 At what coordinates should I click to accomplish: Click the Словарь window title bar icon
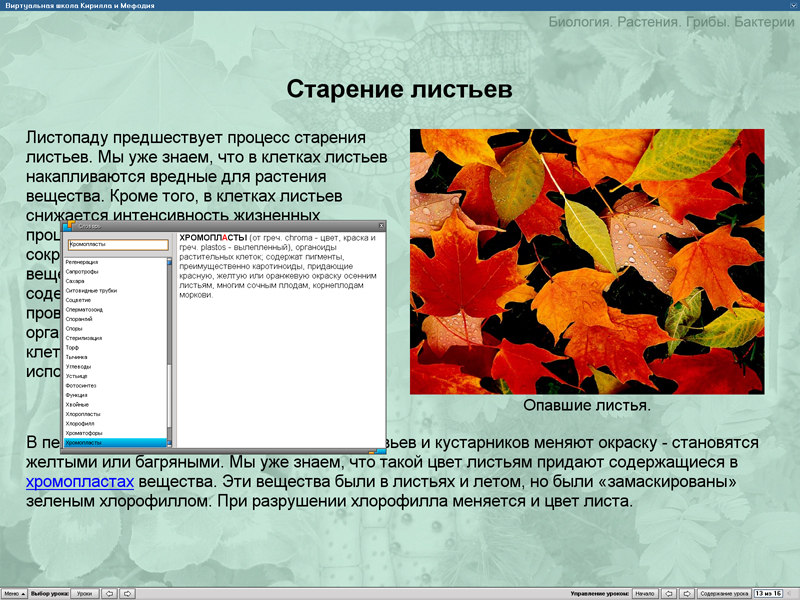[68, 227]
